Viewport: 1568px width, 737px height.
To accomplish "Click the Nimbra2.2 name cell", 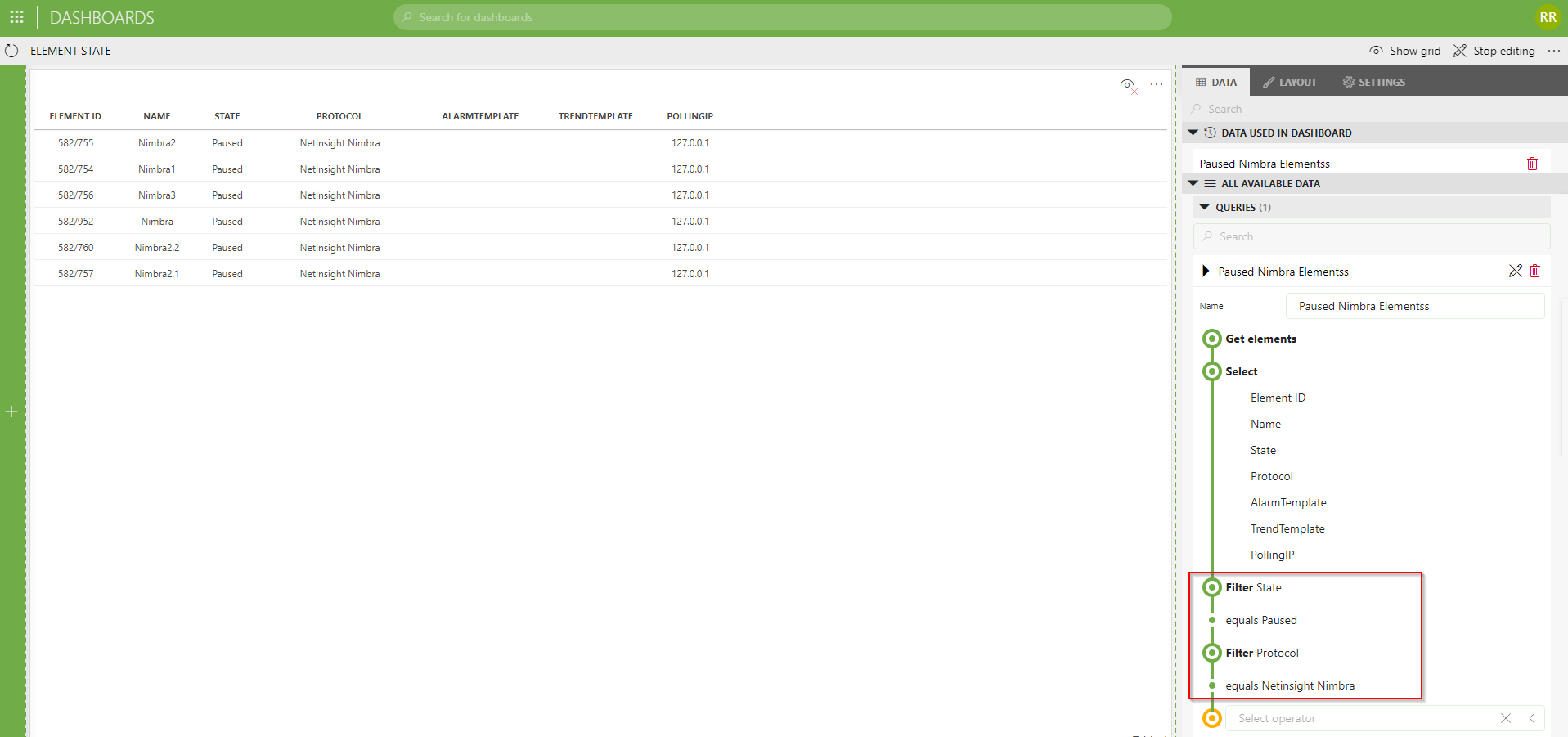I will coord(157,247).
